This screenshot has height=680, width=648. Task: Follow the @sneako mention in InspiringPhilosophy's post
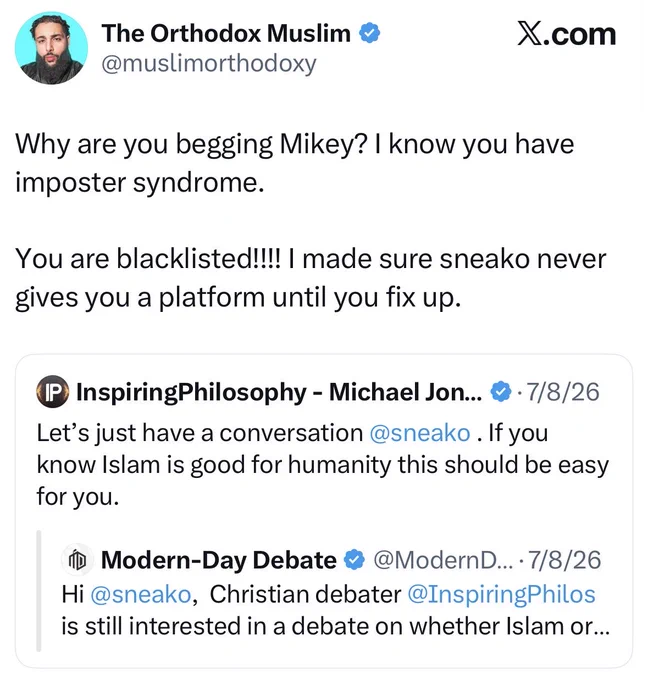pos(420,433)
